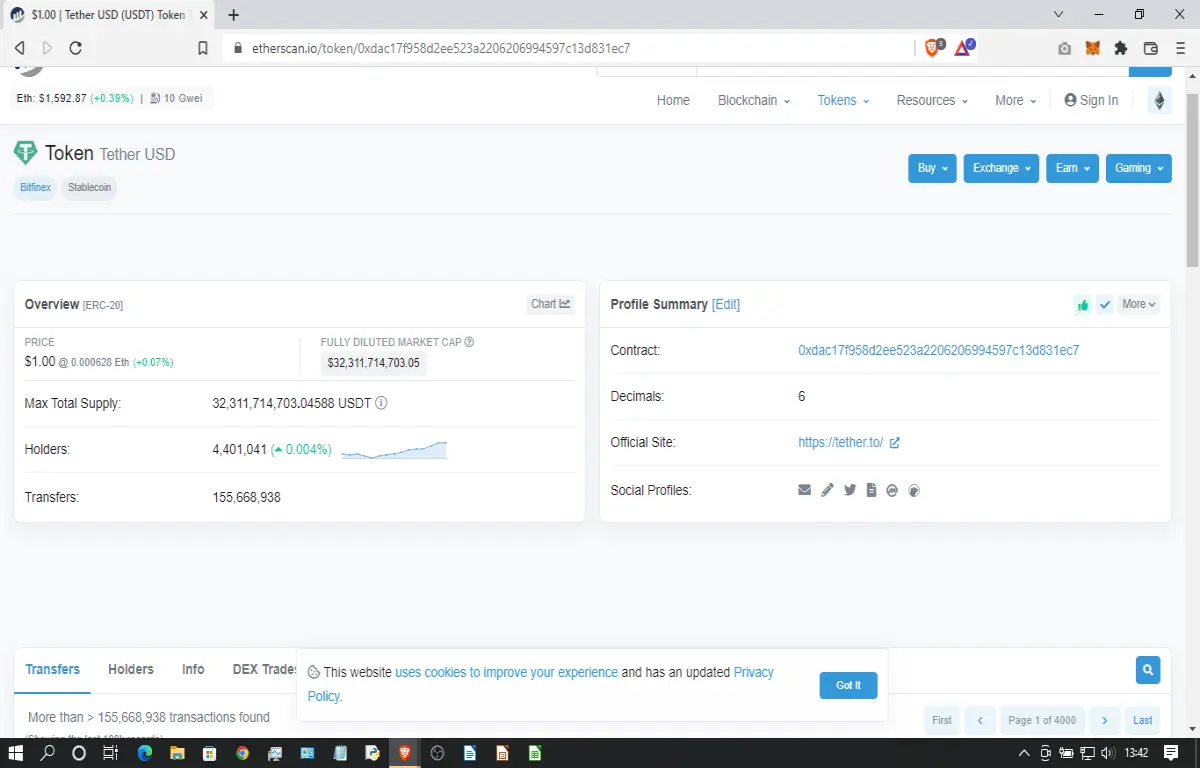Image resolution: width=1200 pixels, height=768 pixels.
Task: Open the blog pencil social profile icon
Action: [x=827, y=490]
